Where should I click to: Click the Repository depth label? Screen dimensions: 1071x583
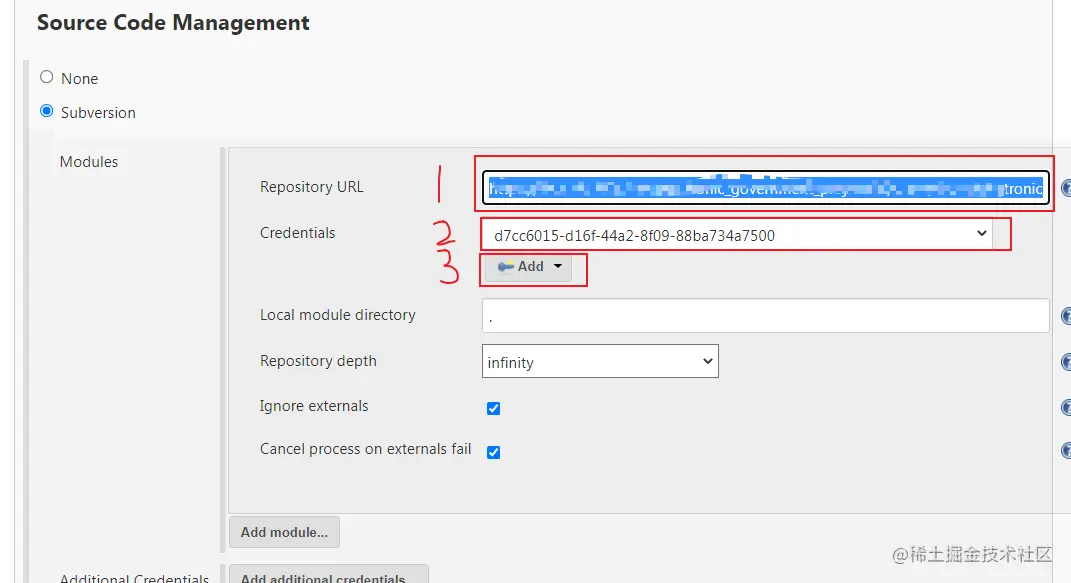[x=318, y=361]
